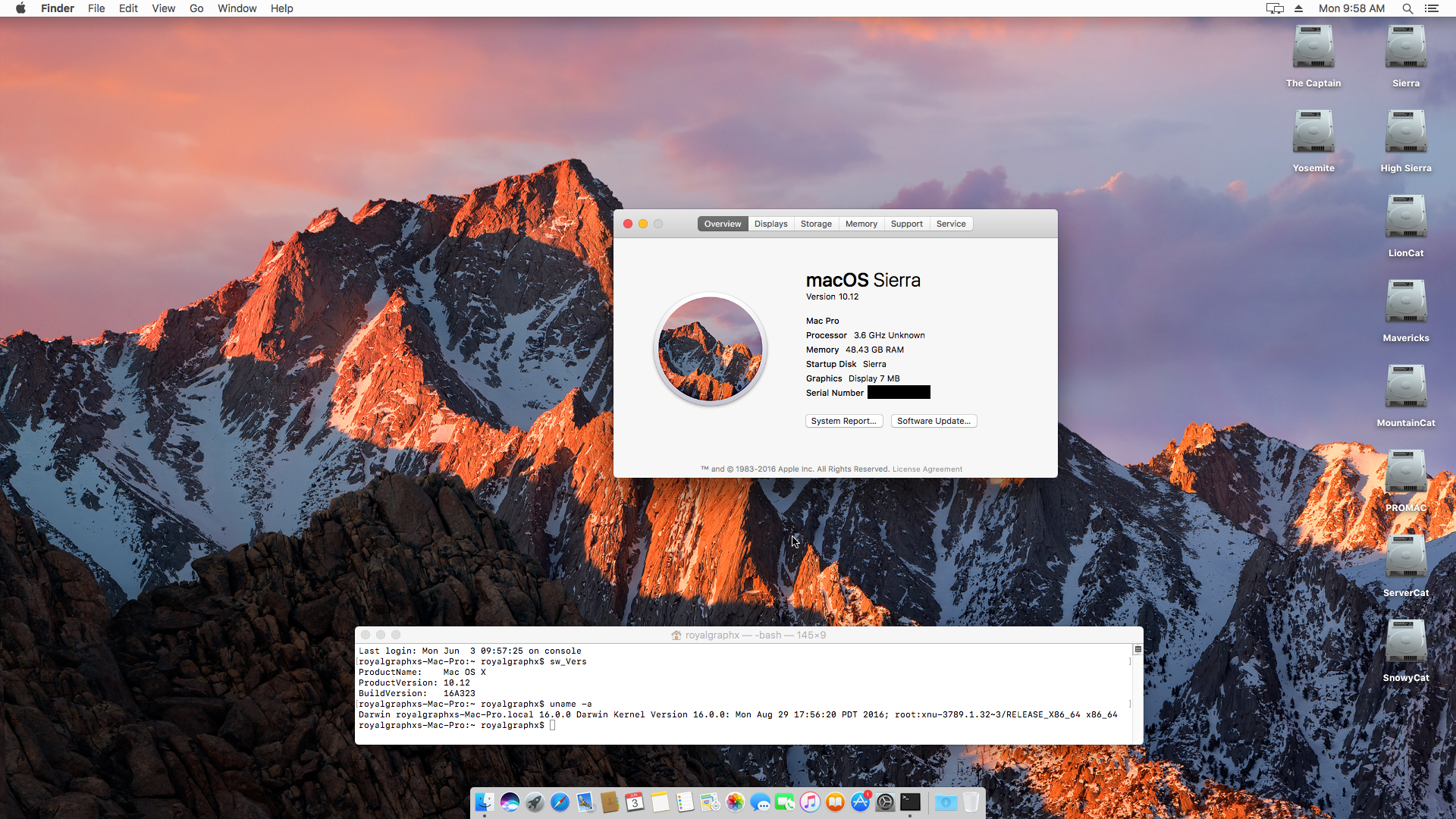Select The Captain drive on desktop
This screenshot has height=819, width=1456.
click(1313, 47)
